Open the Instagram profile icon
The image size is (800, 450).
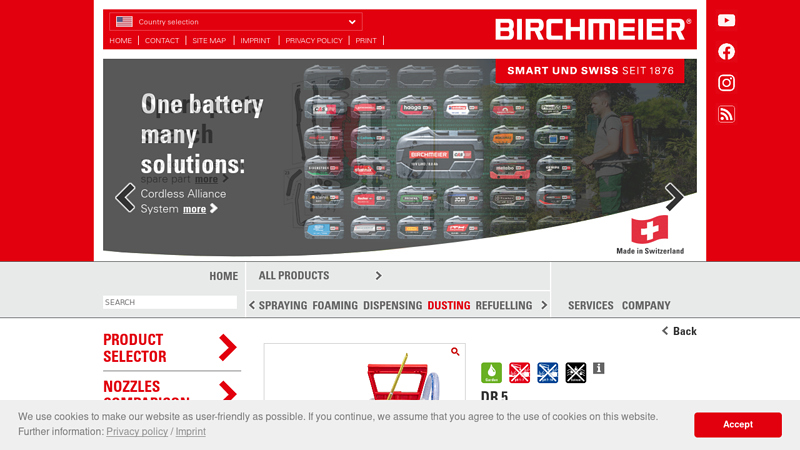[726, 83]
